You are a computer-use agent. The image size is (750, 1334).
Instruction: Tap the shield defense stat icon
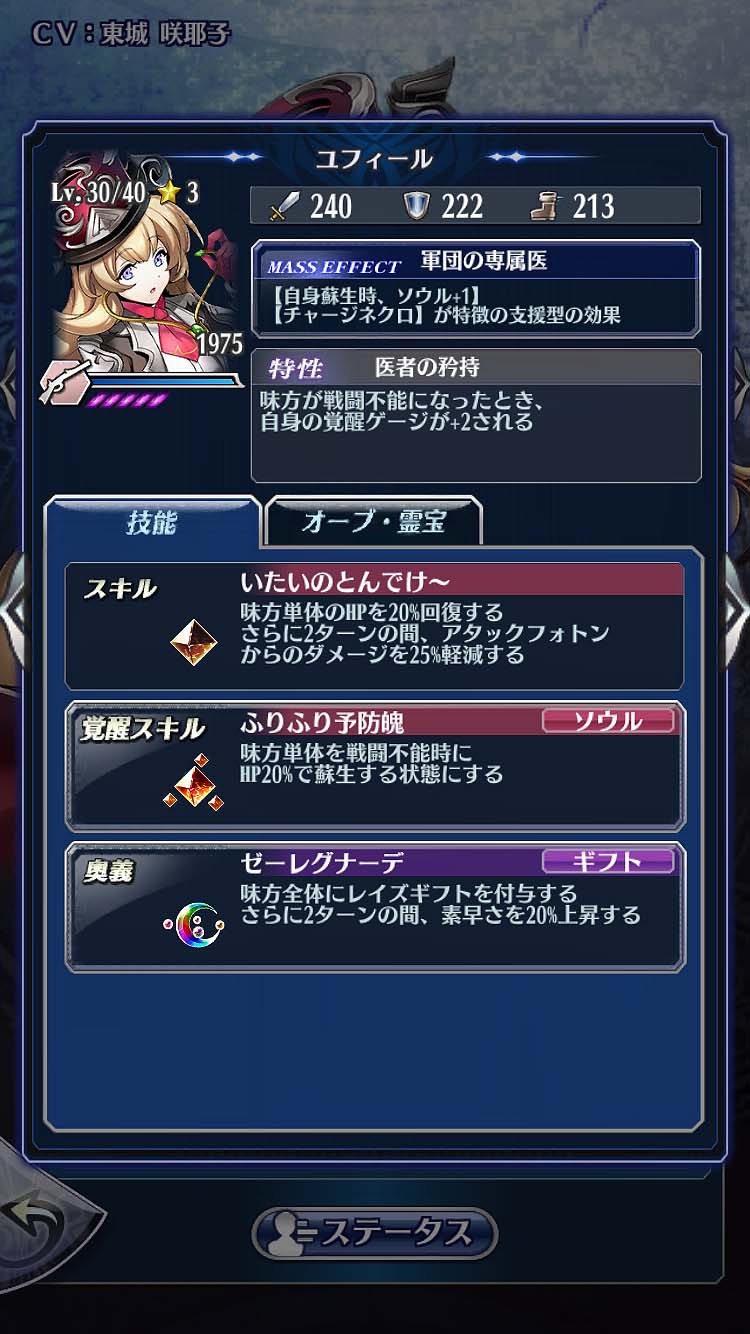pos(417,206)
